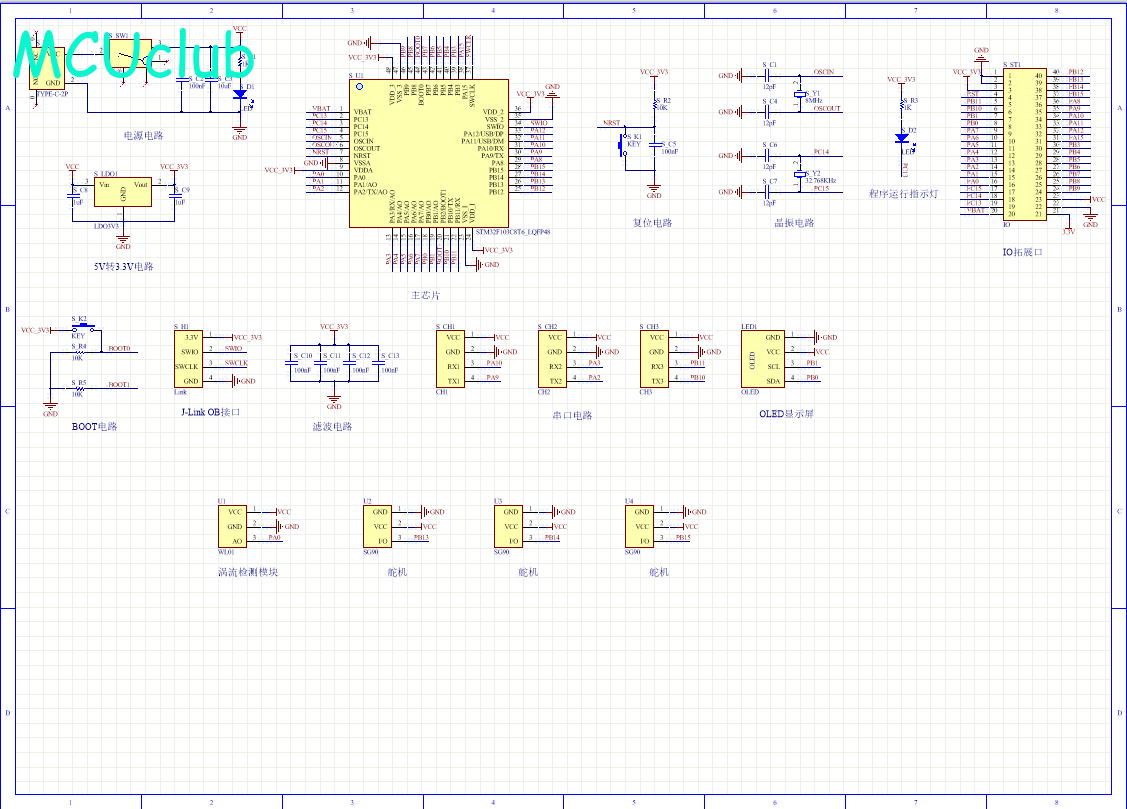Click the '串口电路' section label
The image size is (1127, 809).
point(573,415)
